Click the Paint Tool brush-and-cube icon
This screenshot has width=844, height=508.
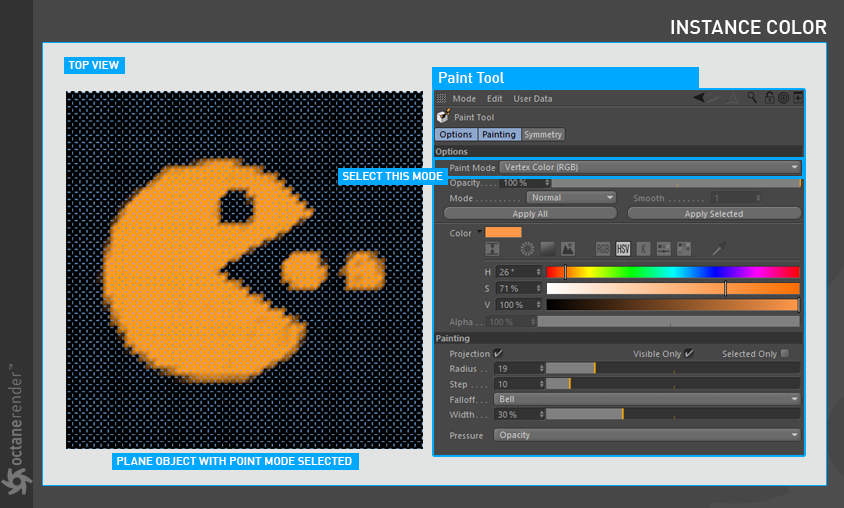point(443,116)
